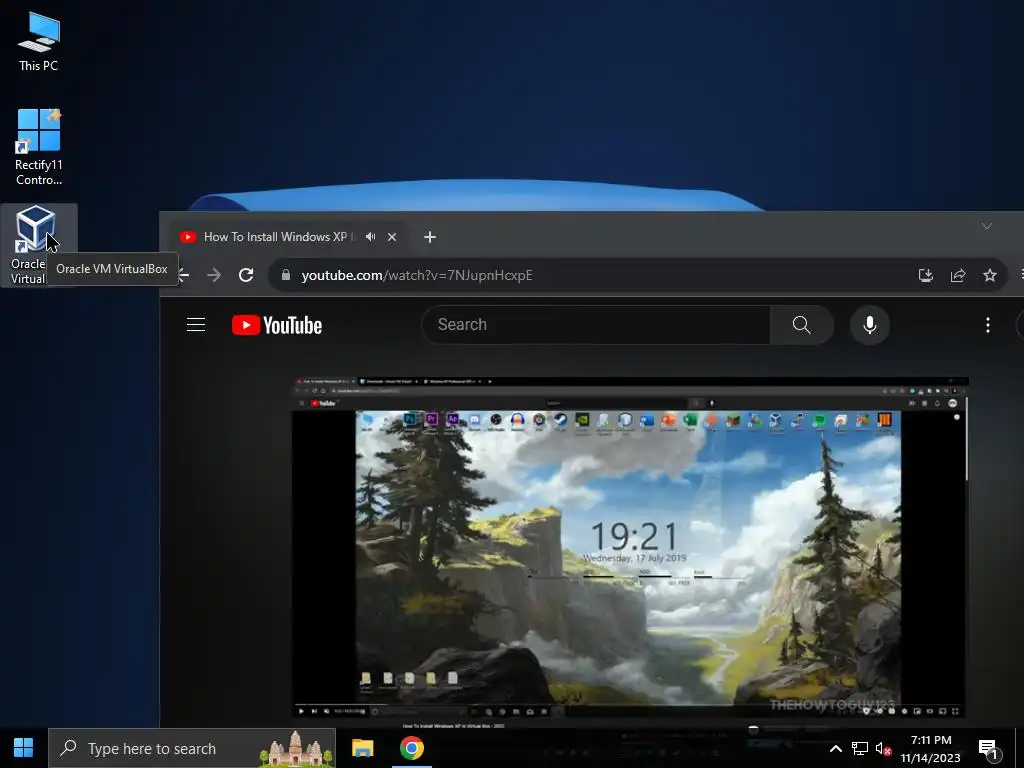Viewport: 1024px width, 768px height.
Task: Go forward in Chrome history
Action: pos(214,276)
